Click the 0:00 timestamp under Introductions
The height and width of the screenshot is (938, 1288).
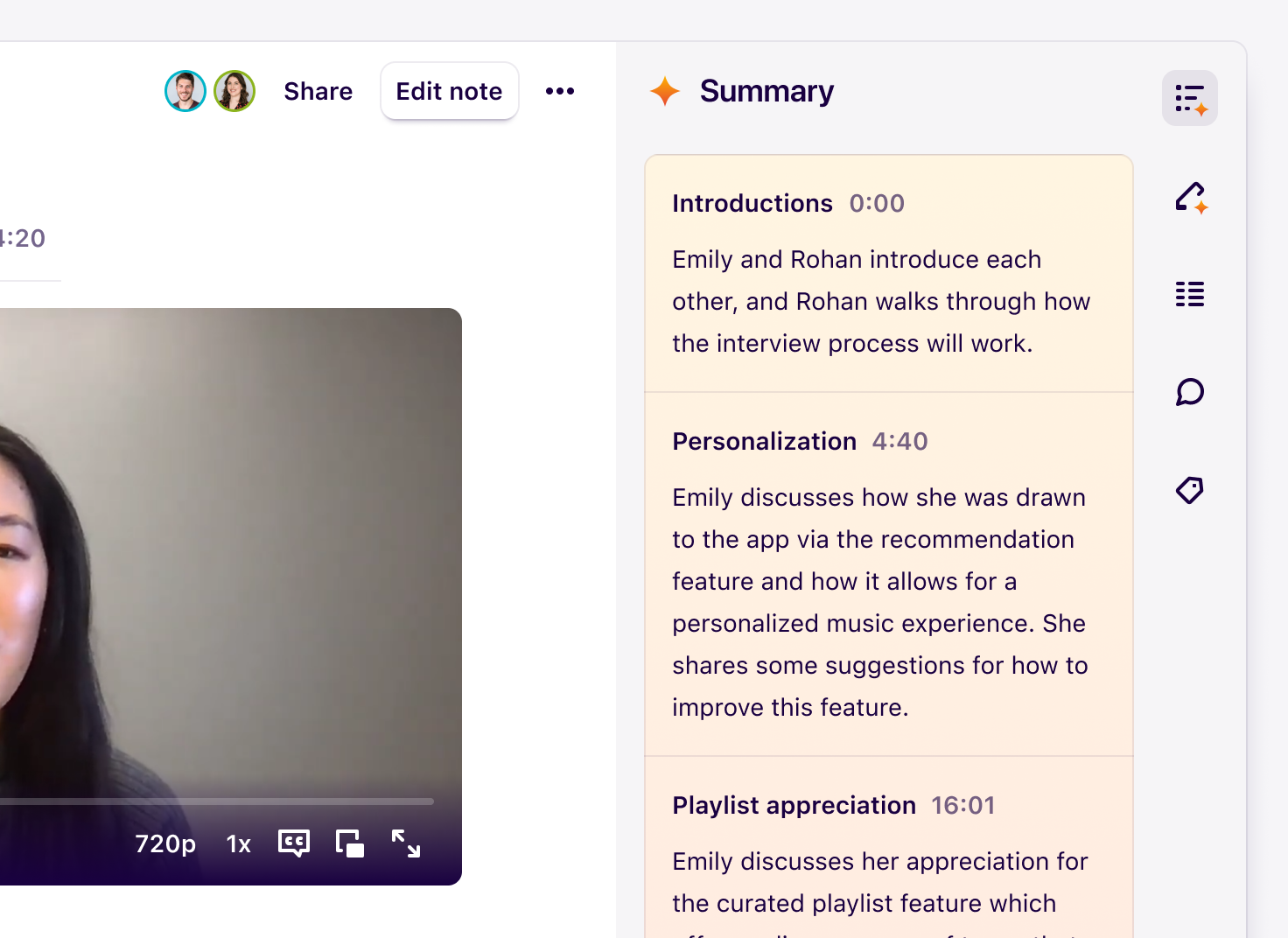pos(878,203)
